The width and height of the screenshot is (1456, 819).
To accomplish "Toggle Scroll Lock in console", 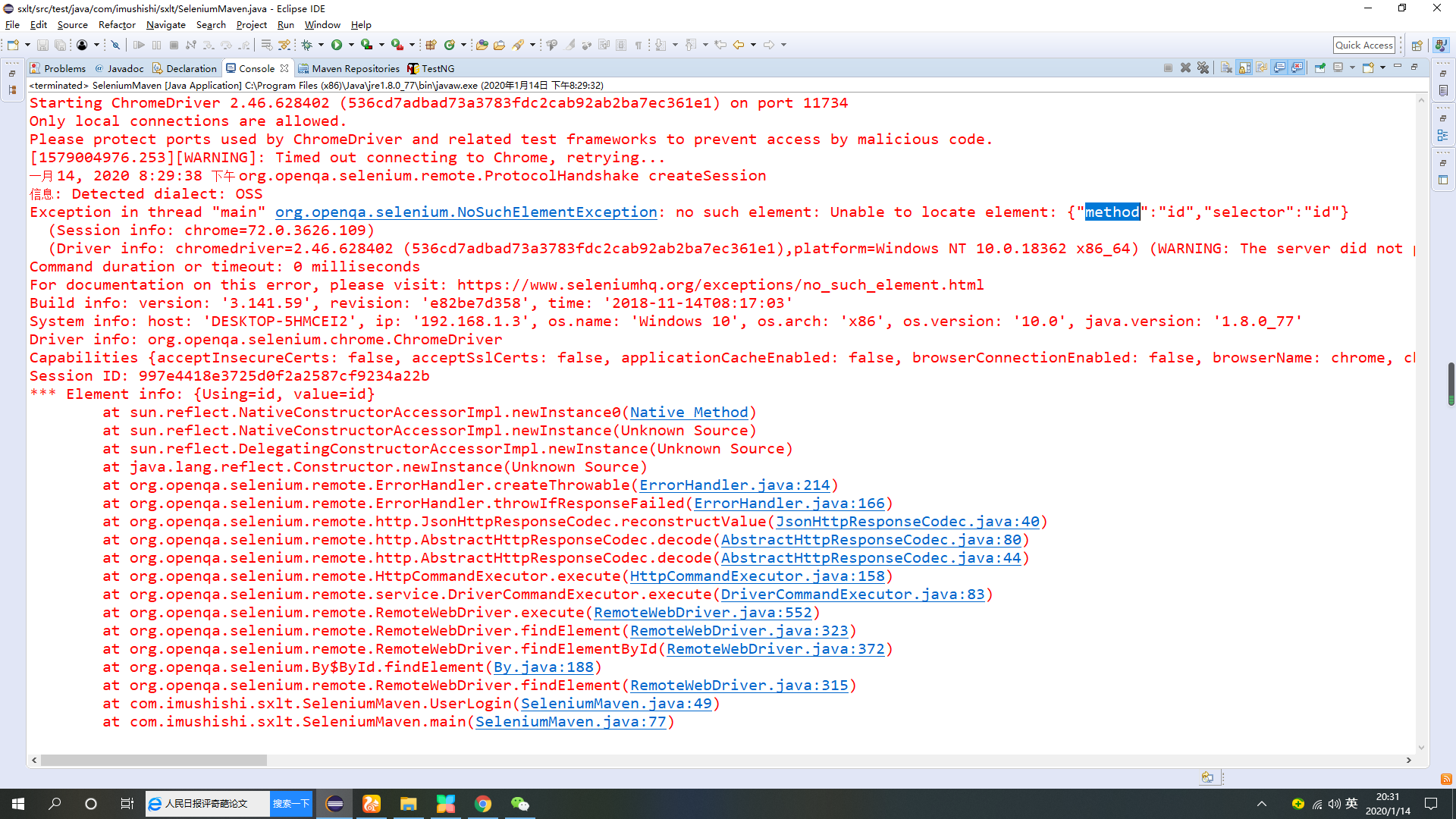I will 1244,68.
